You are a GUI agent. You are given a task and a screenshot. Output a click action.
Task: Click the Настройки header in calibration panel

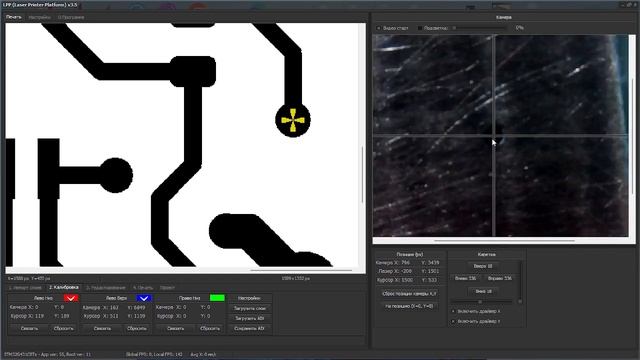249,298
